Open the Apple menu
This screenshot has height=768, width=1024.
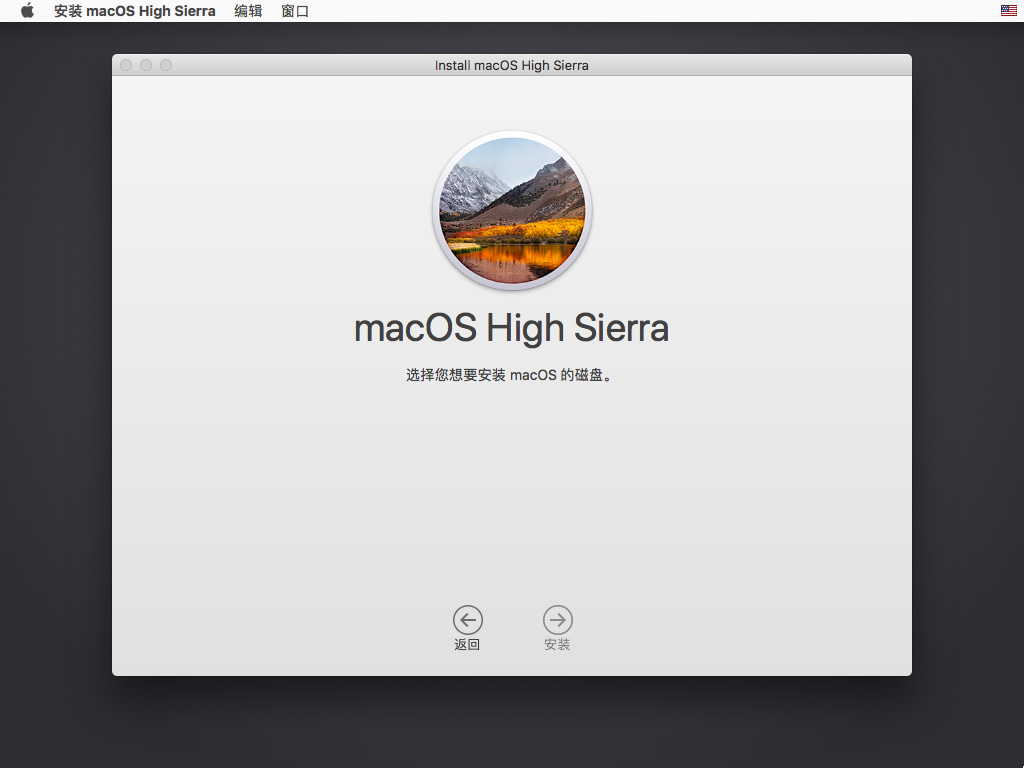pos(27,11)
